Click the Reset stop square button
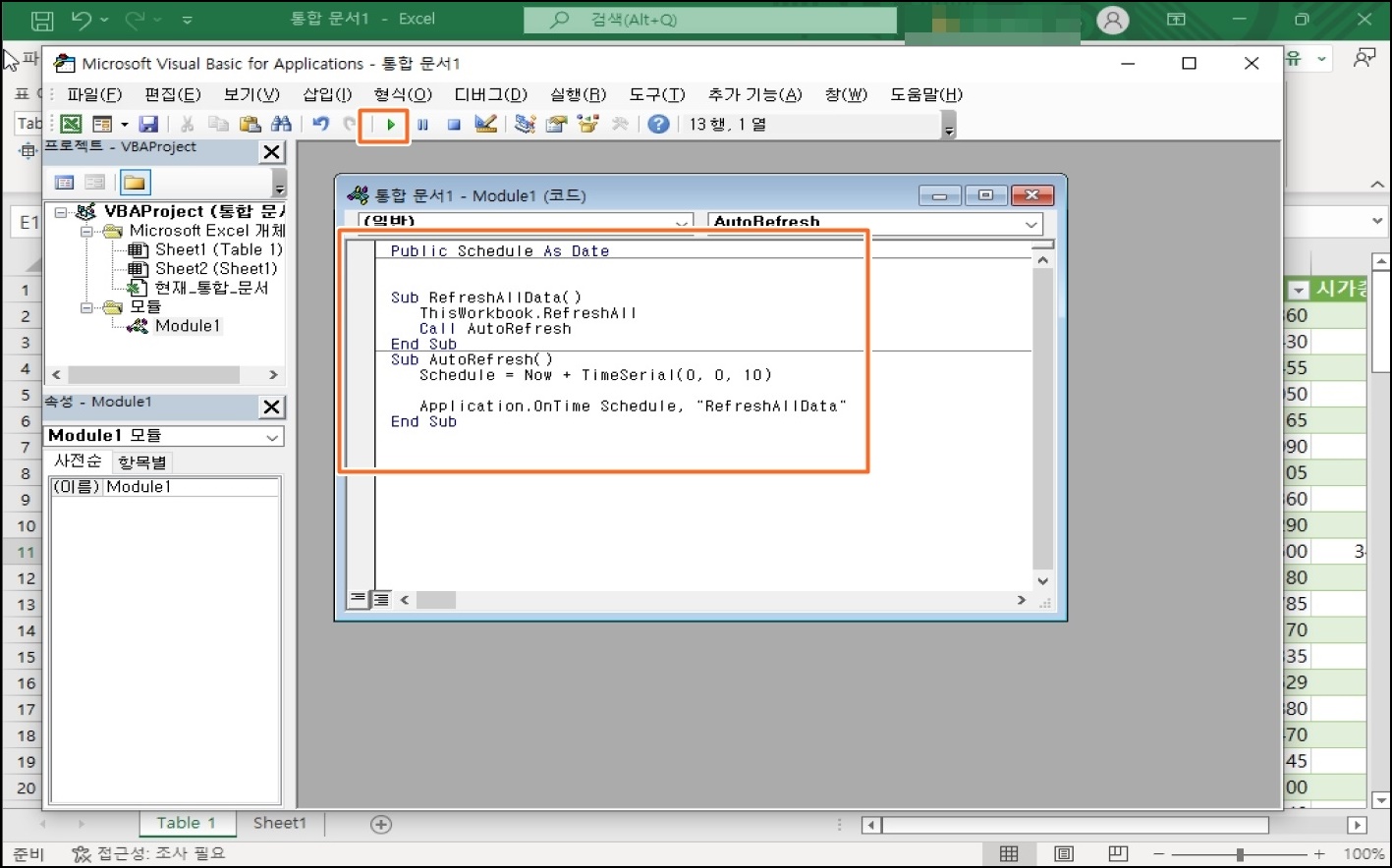Image resolution: width=1392 pixels, height=868 pixels. tap(454, 125)
